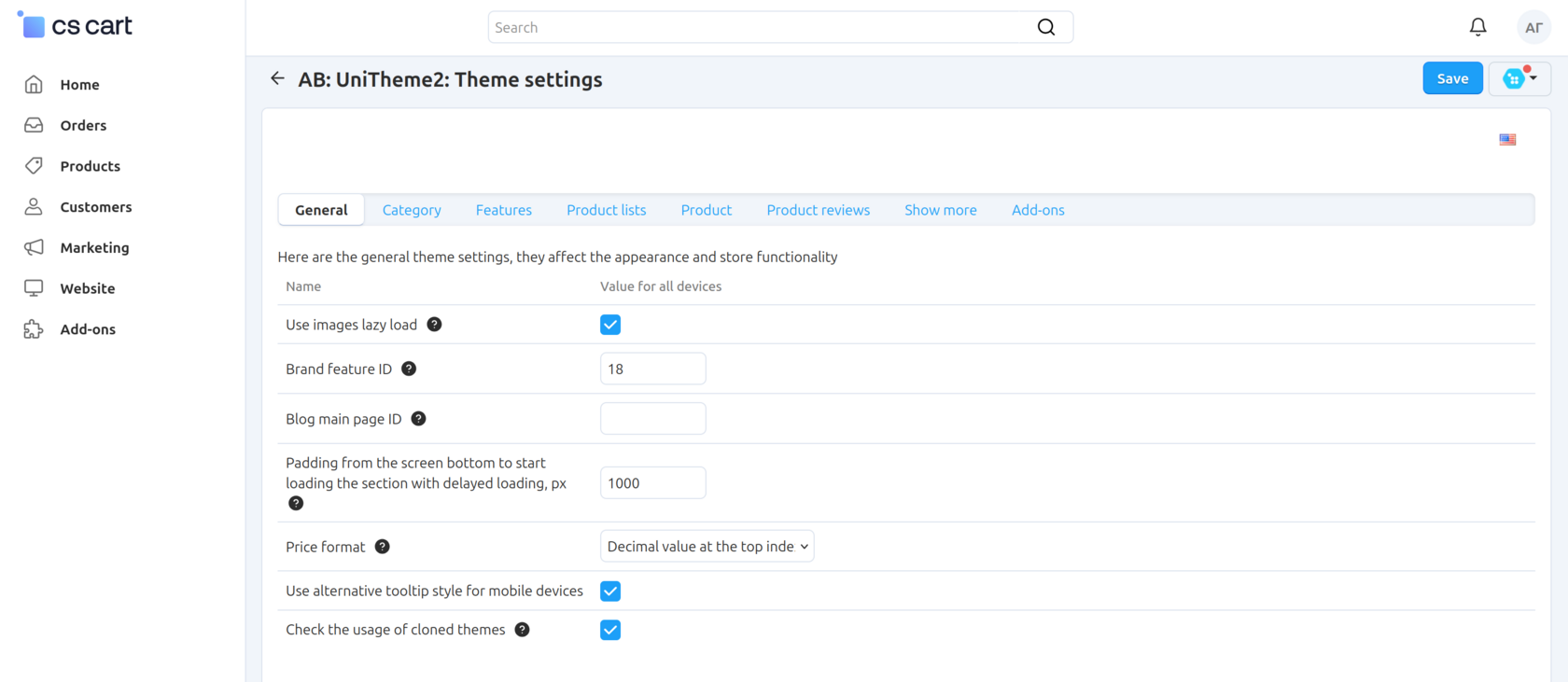The width and height of the screenshot is (1568, 682).
Task: Open the Website section
Action: [x=88, y=288]
